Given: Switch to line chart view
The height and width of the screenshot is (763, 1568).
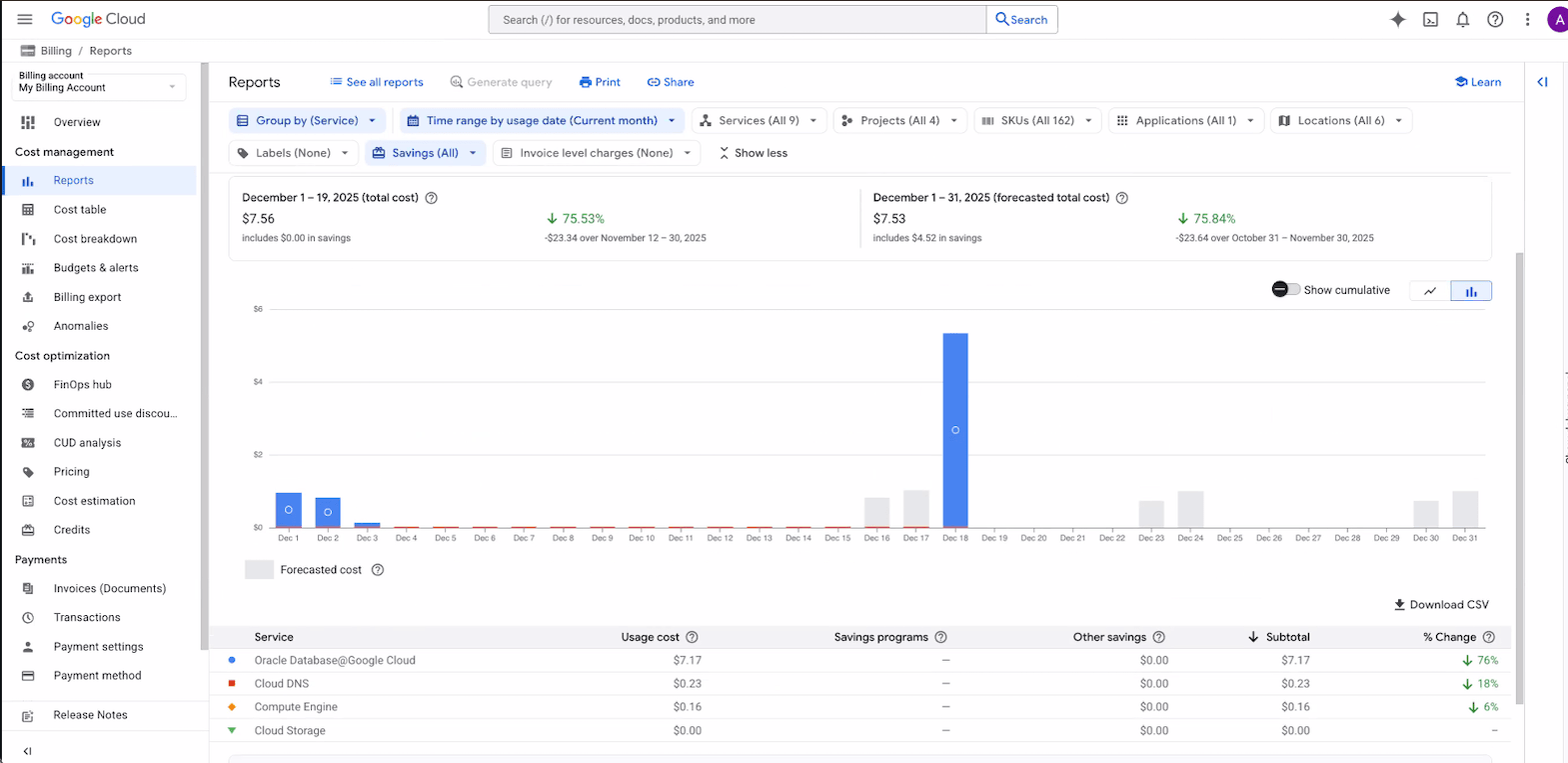Looking at the screenshot, I should click(1430, 291).
